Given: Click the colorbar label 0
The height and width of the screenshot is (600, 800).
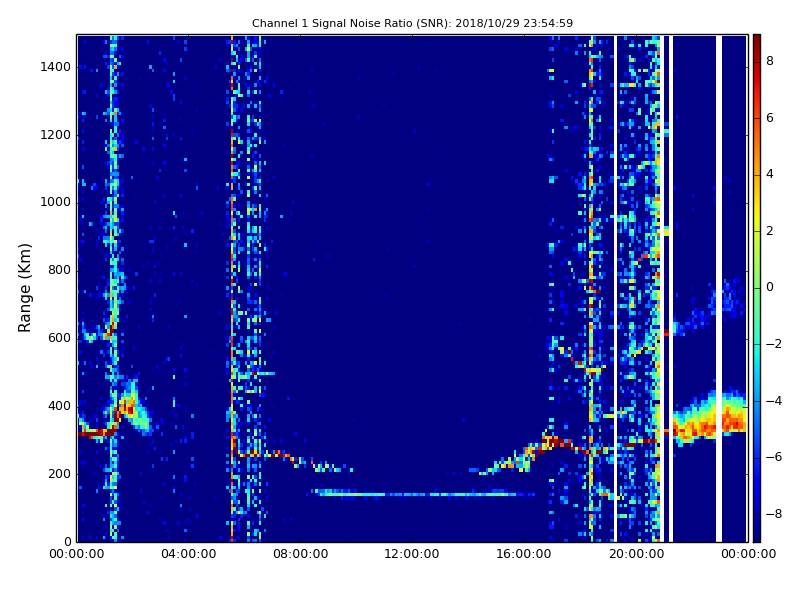Looking at the screenshot, I should tap(770, 287).
